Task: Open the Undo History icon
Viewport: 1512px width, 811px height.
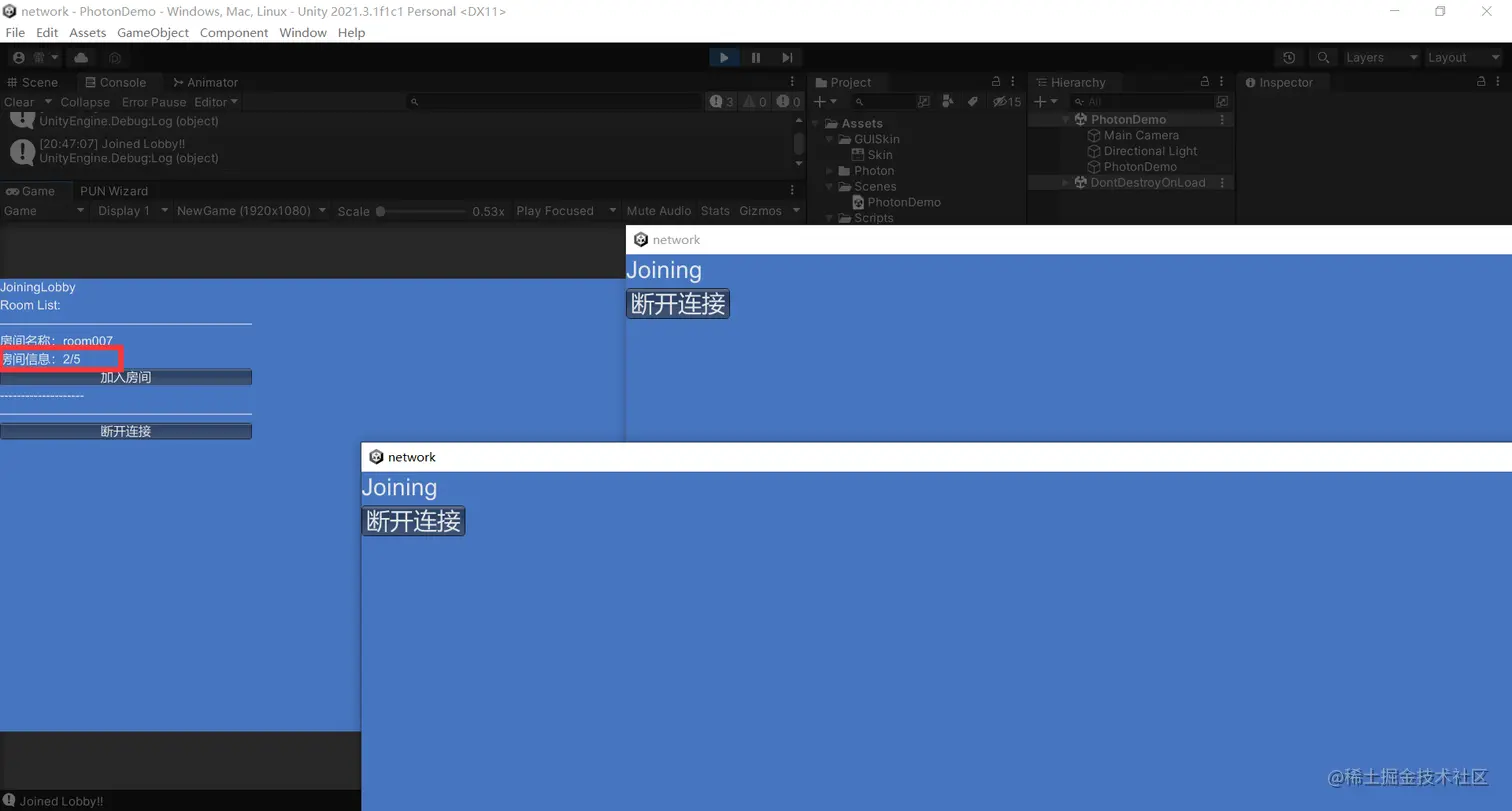Action: coord(1289,58)
